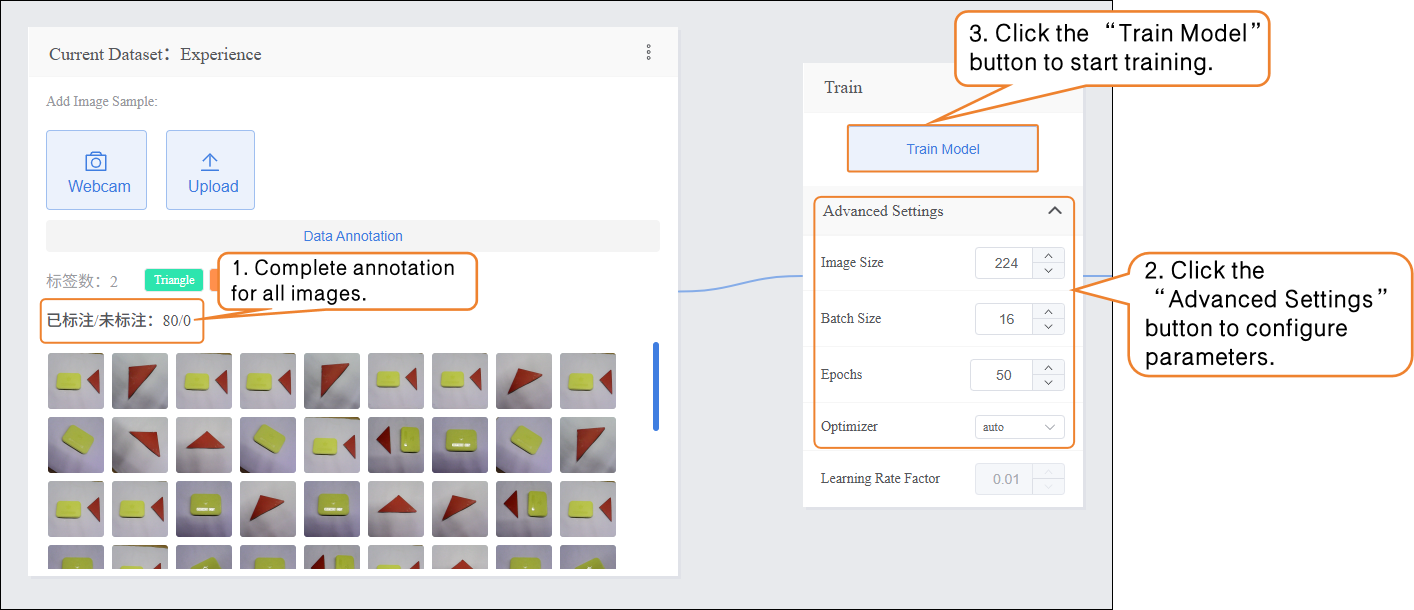Decrease Epochs using the down arrow
Screen dimensions: 1414x610
[1048, 382]
